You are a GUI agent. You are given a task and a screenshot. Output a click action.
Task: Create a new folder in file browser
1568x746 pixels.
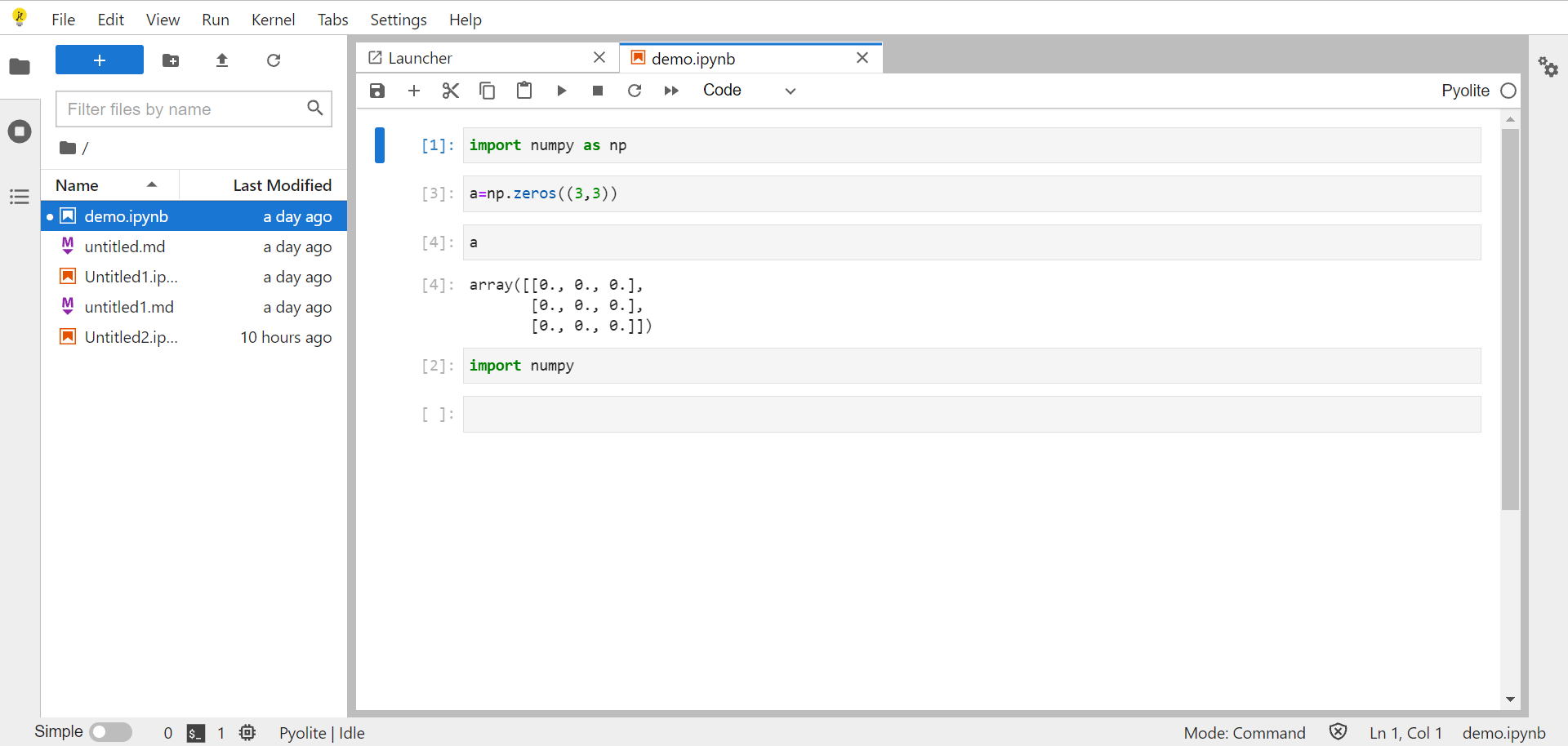point(171,60)
